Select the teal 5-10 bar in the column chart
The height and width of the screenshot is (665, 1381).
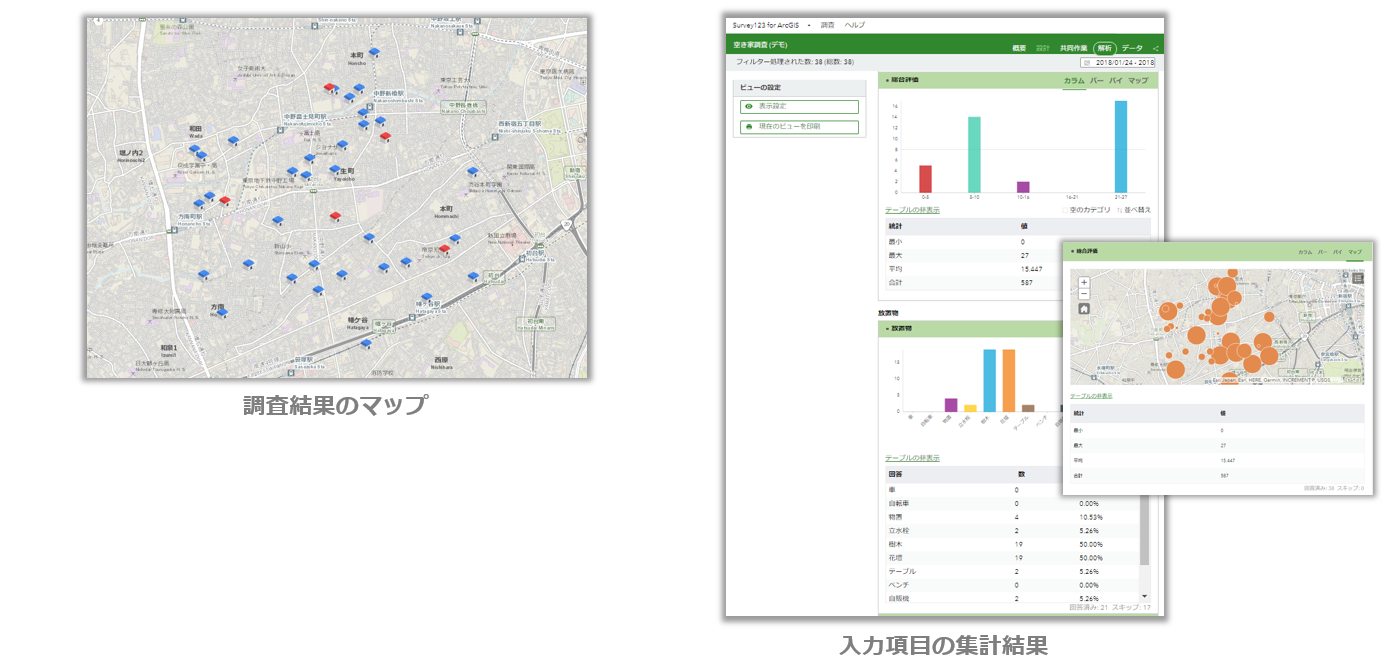pyautogui.click(x=974, y=153)
